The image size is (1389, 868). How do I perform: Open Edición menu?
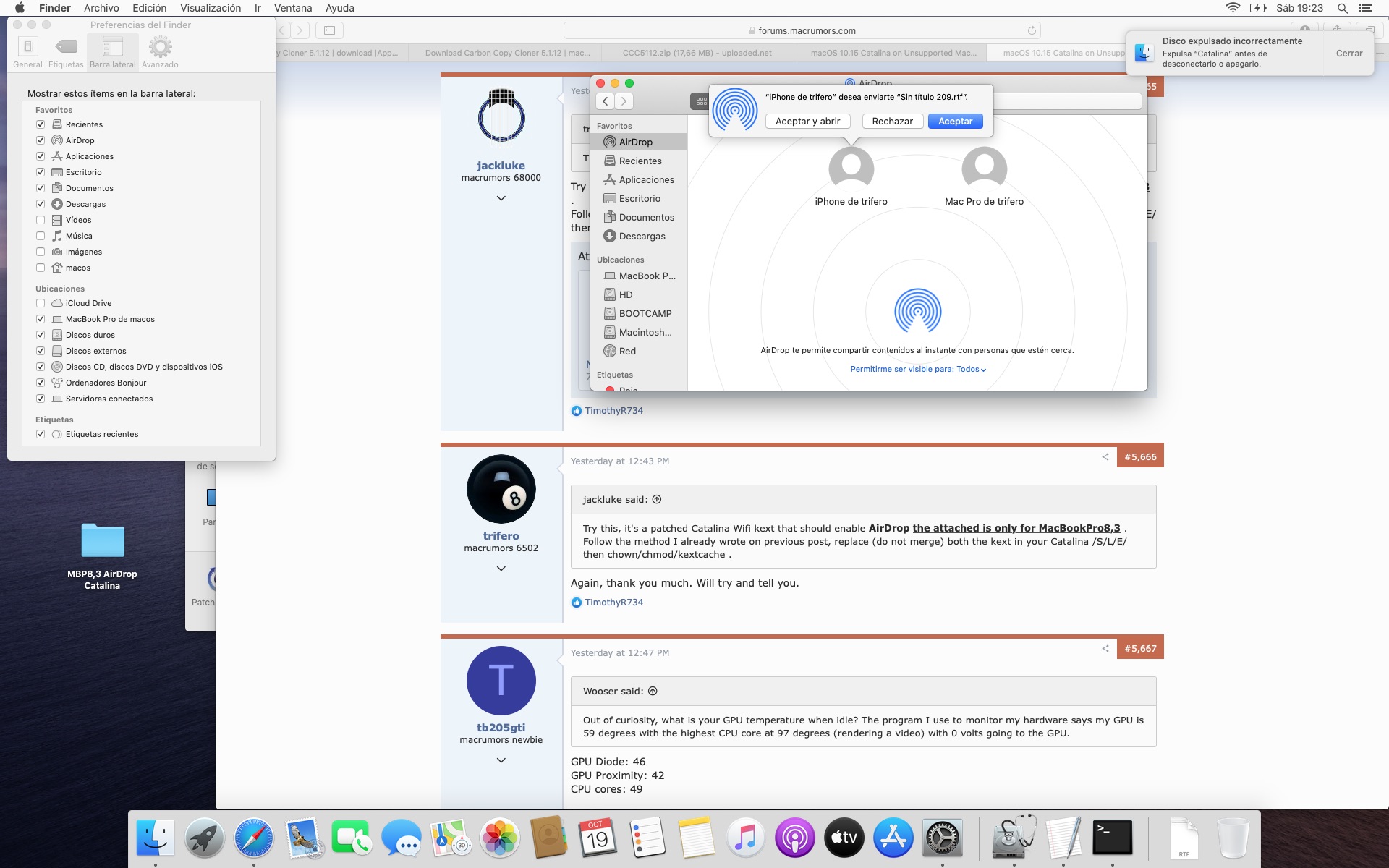click(x=149, y=8)
